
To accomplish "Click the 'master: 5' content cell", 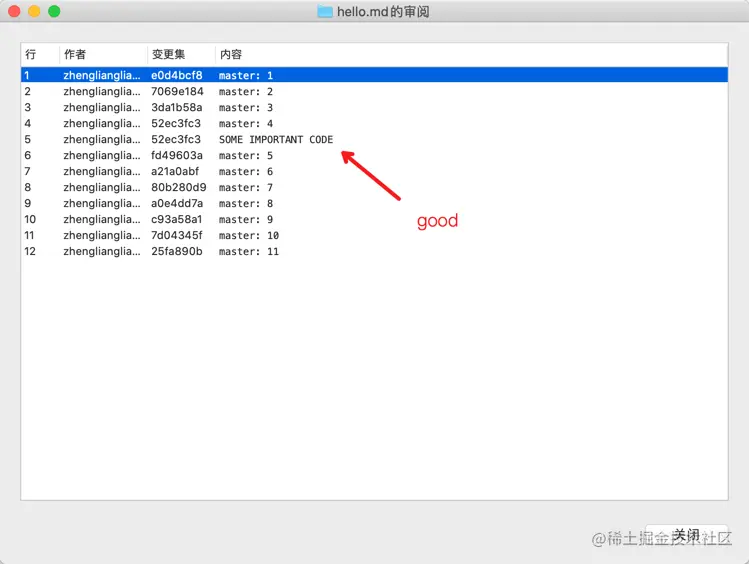I will [x=246, y=156].
